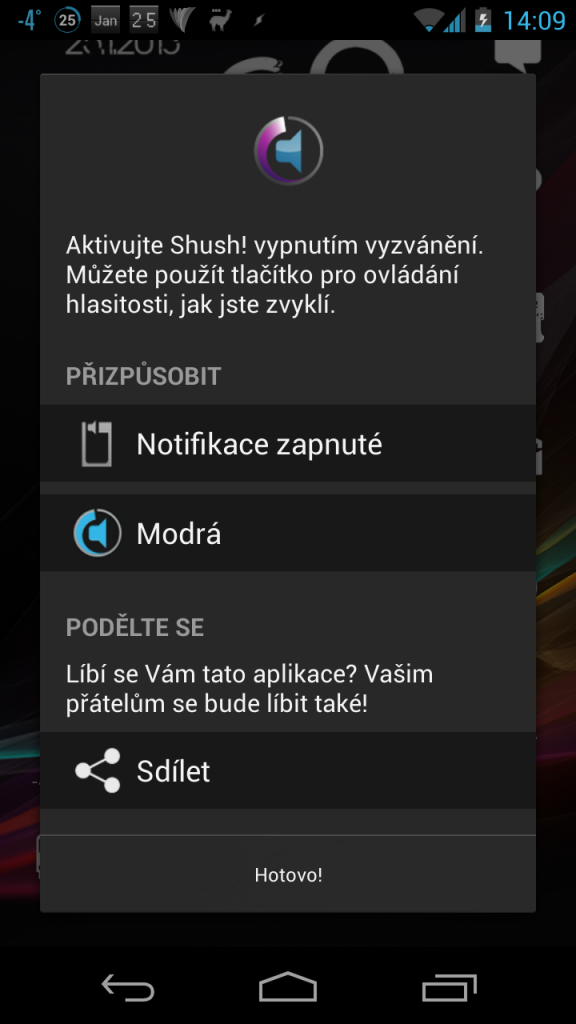The width and height of the screenshot is (576, 1024).
Task: Toggle the Notifikace zapnuté option
Action: click(x=288, y=443)
